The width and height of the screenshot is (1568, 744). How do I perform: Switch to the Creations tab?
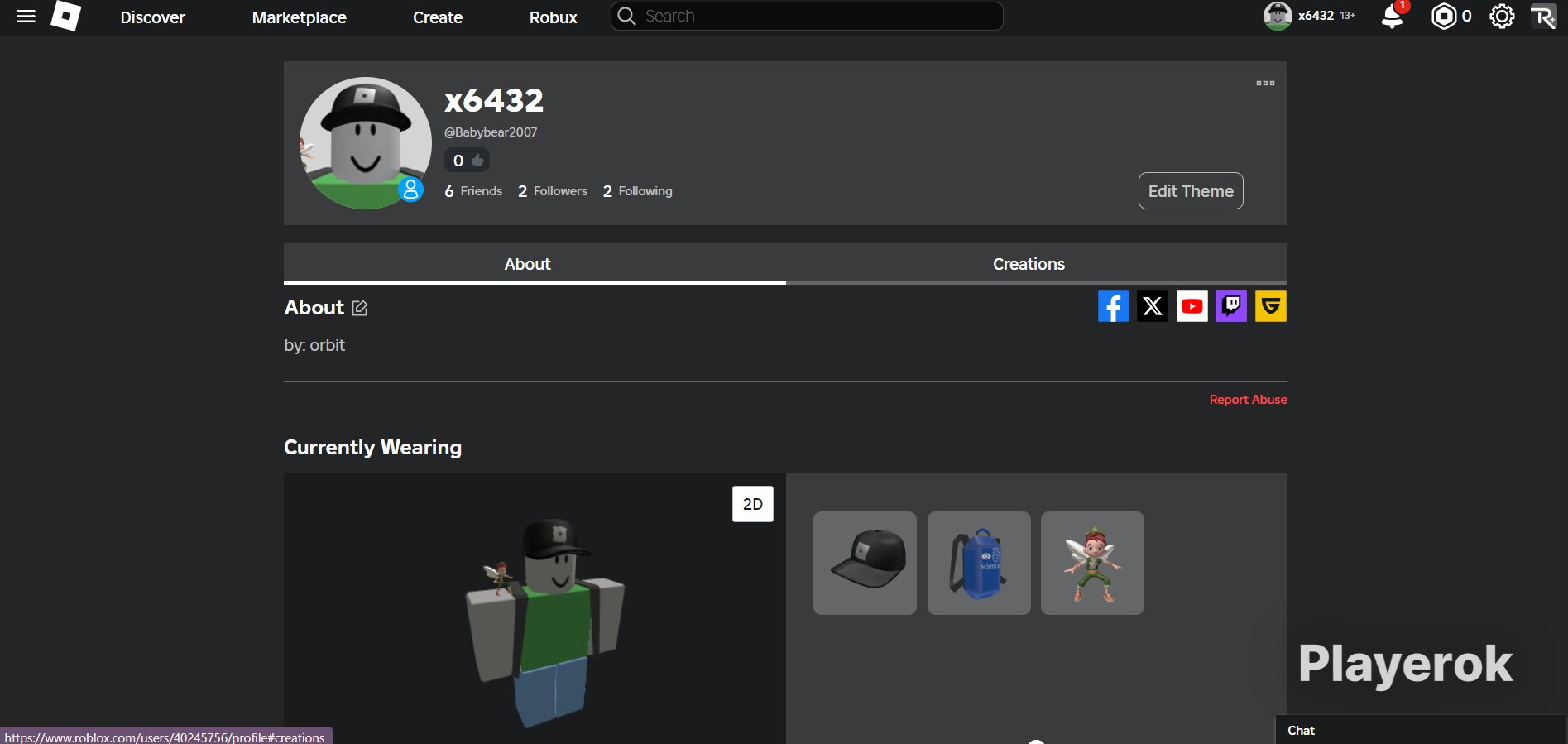1037,264
